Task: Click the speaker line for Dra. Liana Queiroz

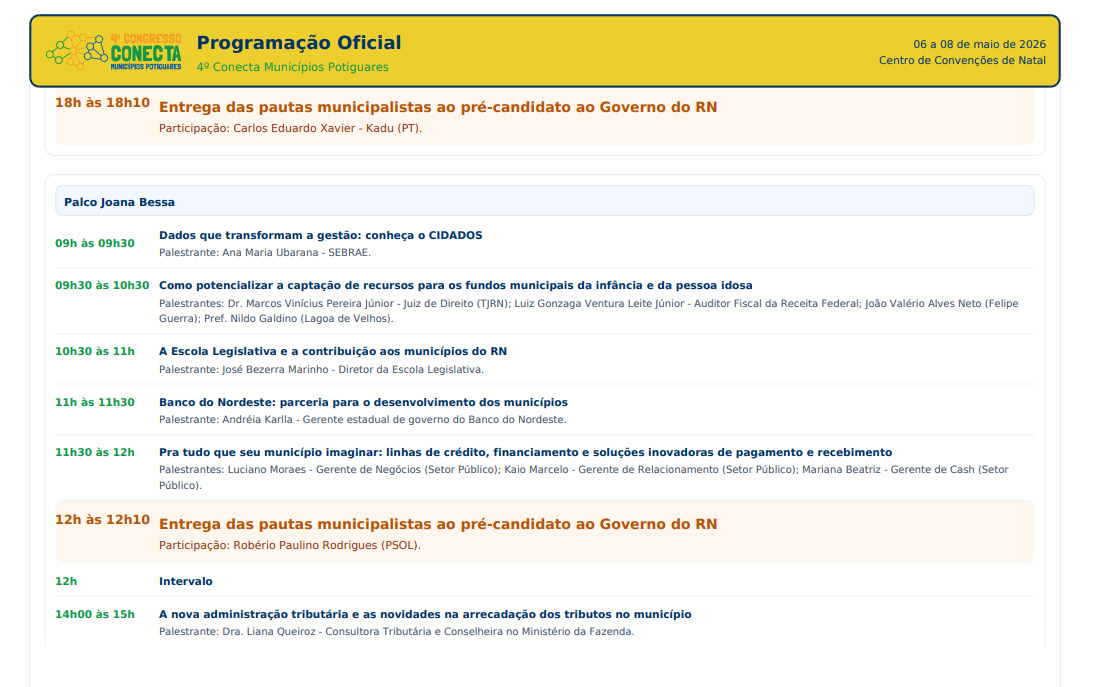Action: pos(396,632)
